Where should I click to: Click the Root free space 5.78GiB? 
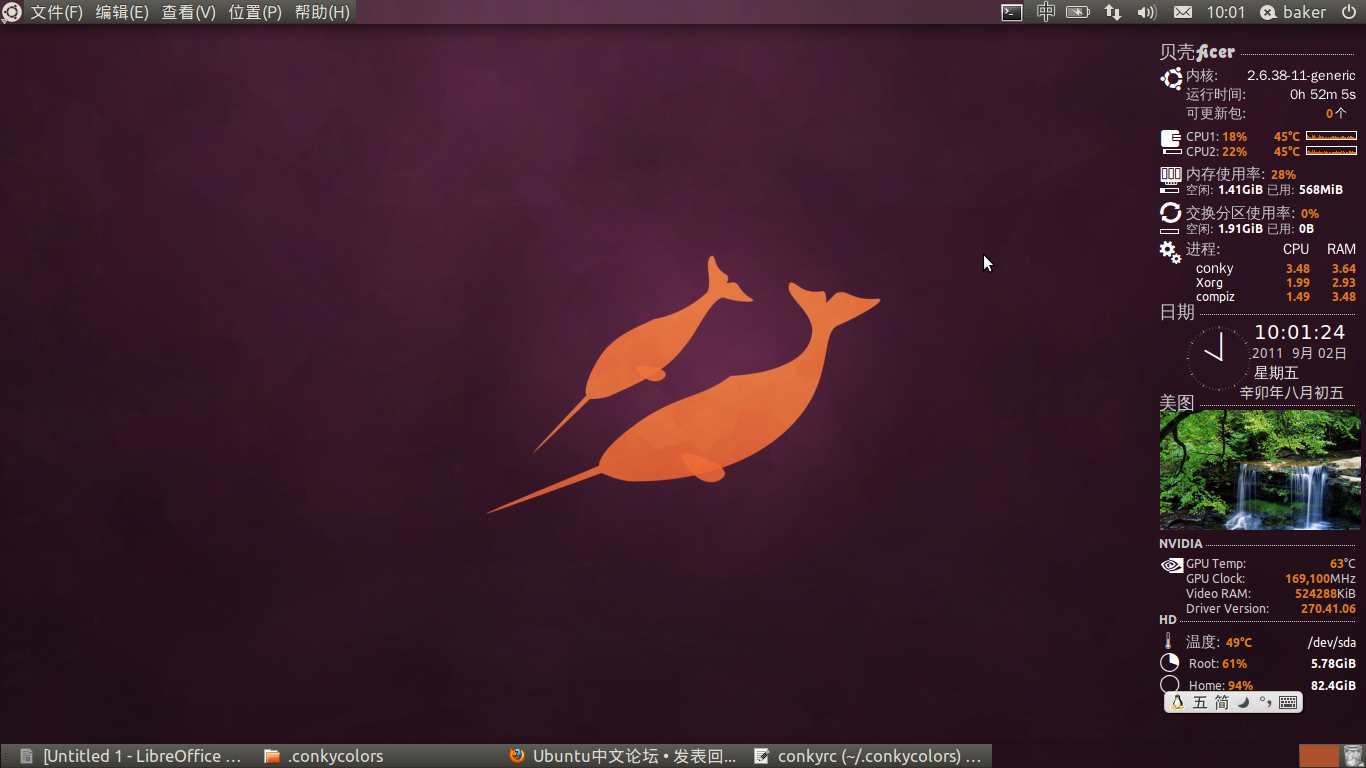coord(1334,663)
